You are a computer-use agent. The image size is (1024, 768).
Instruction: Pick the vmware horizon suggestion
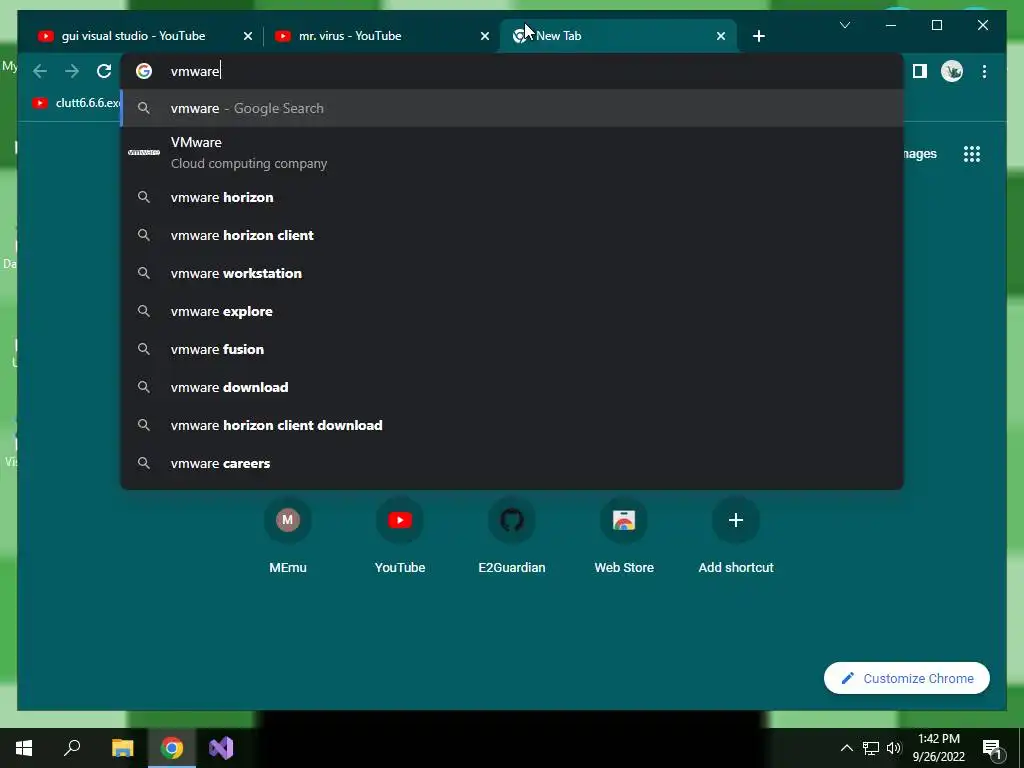[512, 197]
